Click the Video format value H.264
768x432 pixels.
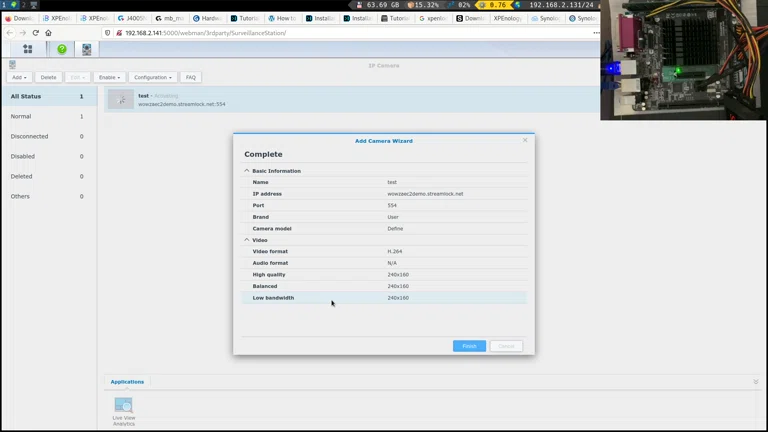pos(395,251)
